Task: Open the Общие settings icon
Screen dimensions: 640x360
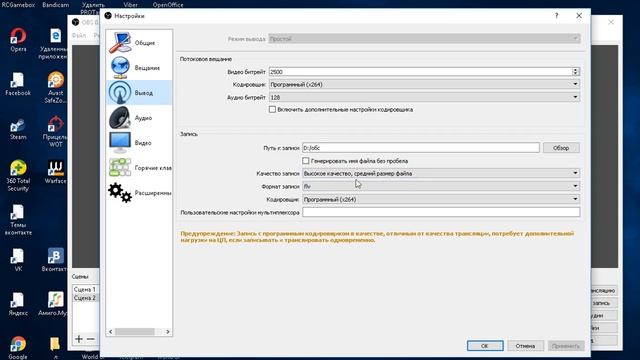Action: [120, 43]
